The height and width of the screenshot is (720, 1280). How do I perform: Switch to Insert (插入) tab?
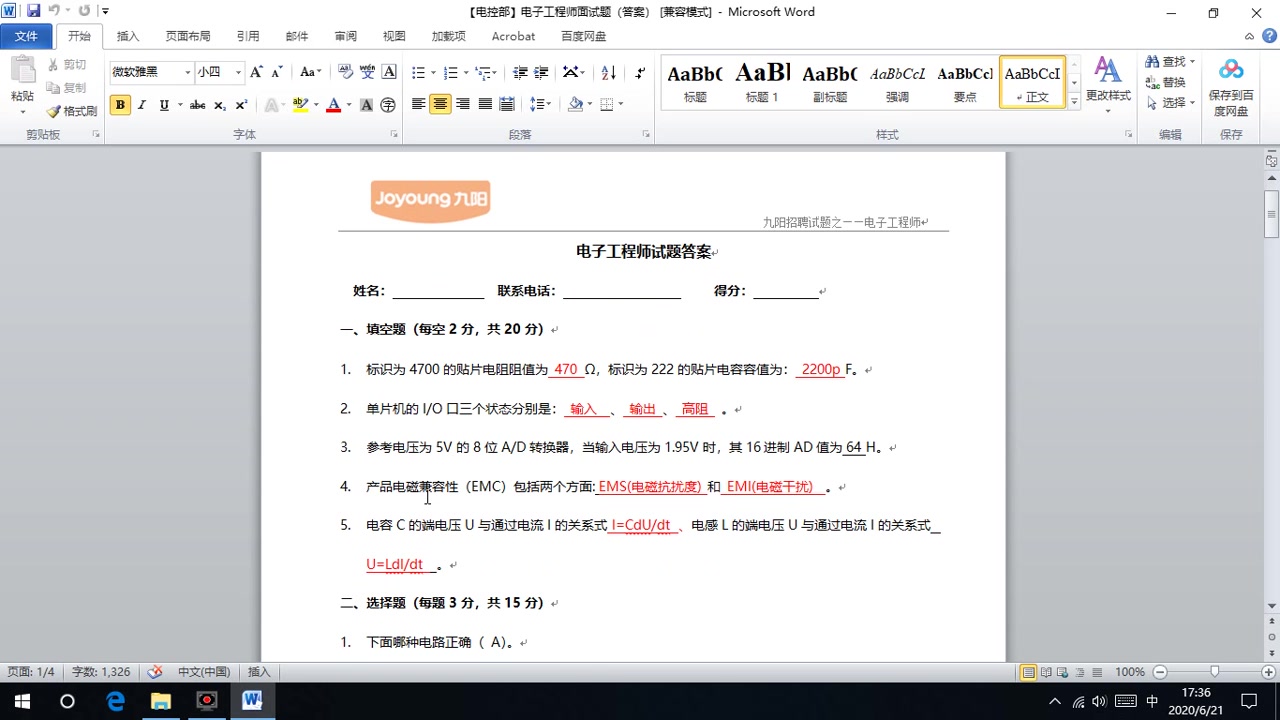(128, 36)
